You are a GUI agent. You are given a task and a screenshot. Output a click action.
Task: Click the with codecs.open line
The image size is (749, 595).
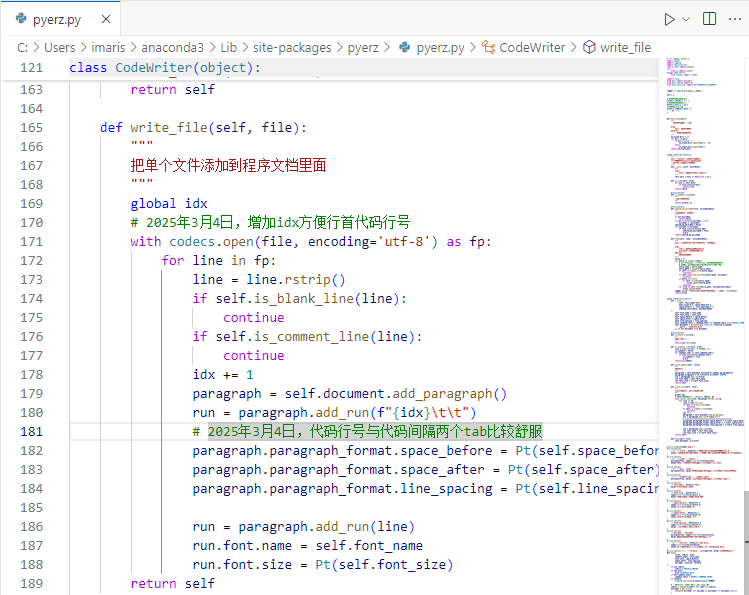click(x=310, y=242)
